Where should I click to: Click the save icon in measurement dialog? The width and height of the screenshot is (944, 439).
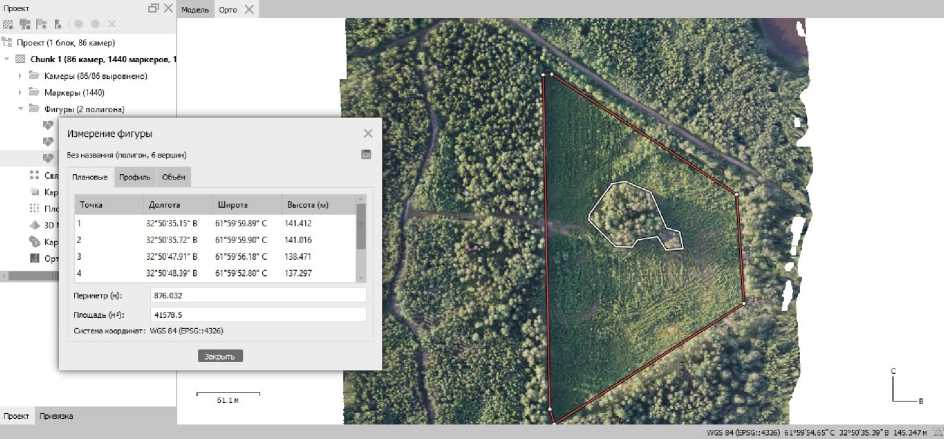365,155
